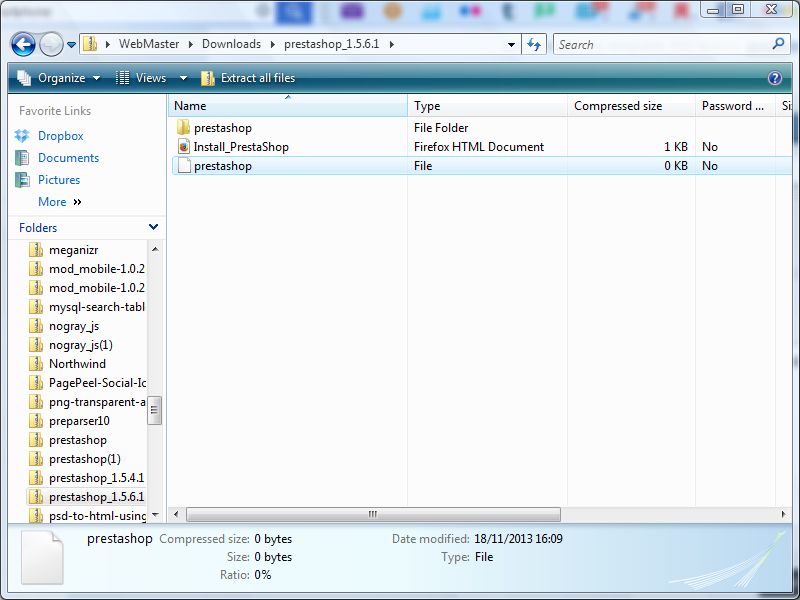Expand the arrow after Downloads breadcrumb
The width and height of the screenshot is (800, 600).
(x=272, y=45)
